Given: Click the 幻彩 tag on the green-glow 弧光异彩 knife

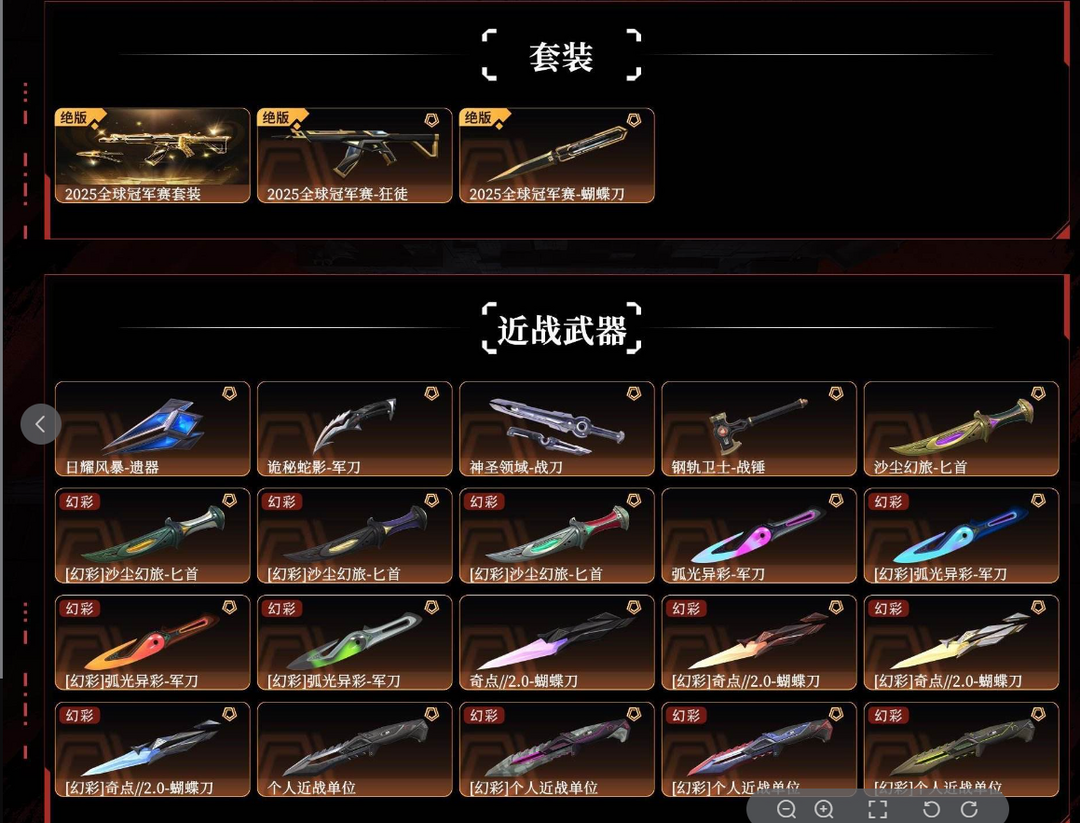Looking at the screenshot, I should click(282, 608).
